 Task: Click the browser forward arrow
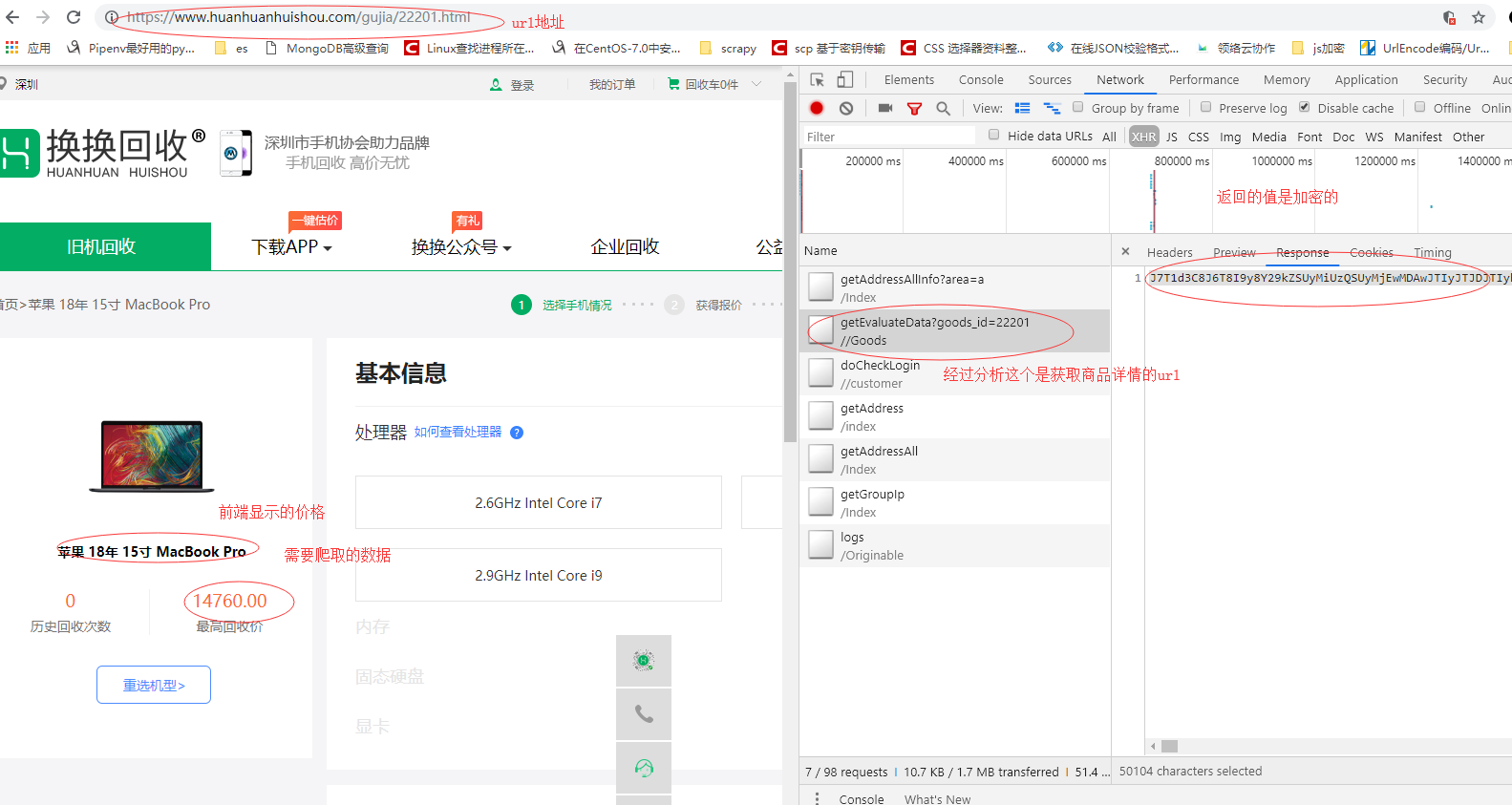point(43,17)
